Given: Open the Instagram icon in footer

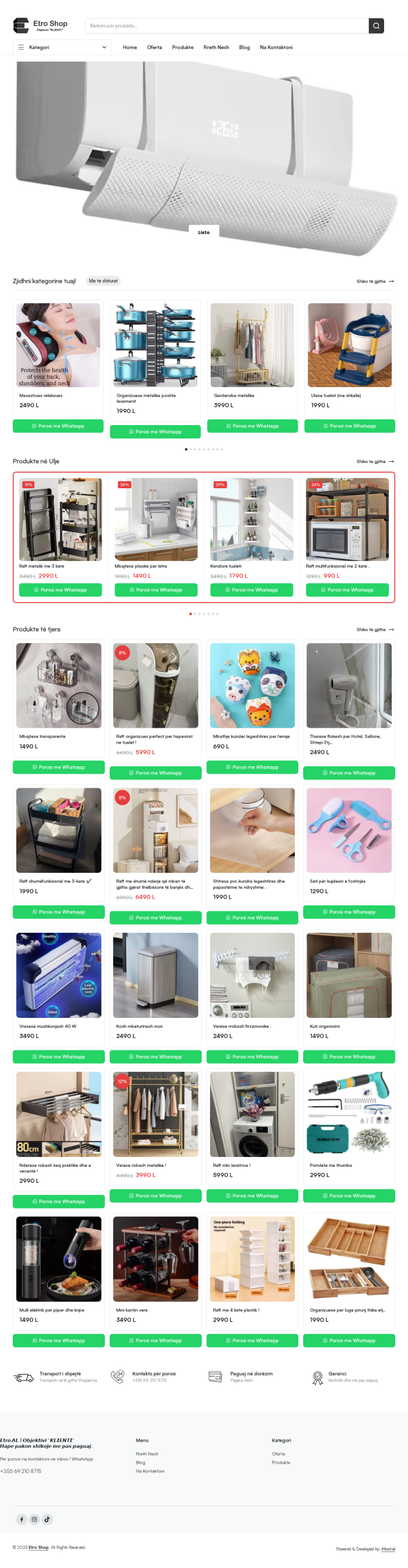Looking at the screenshot, I should click(34, 1519).
